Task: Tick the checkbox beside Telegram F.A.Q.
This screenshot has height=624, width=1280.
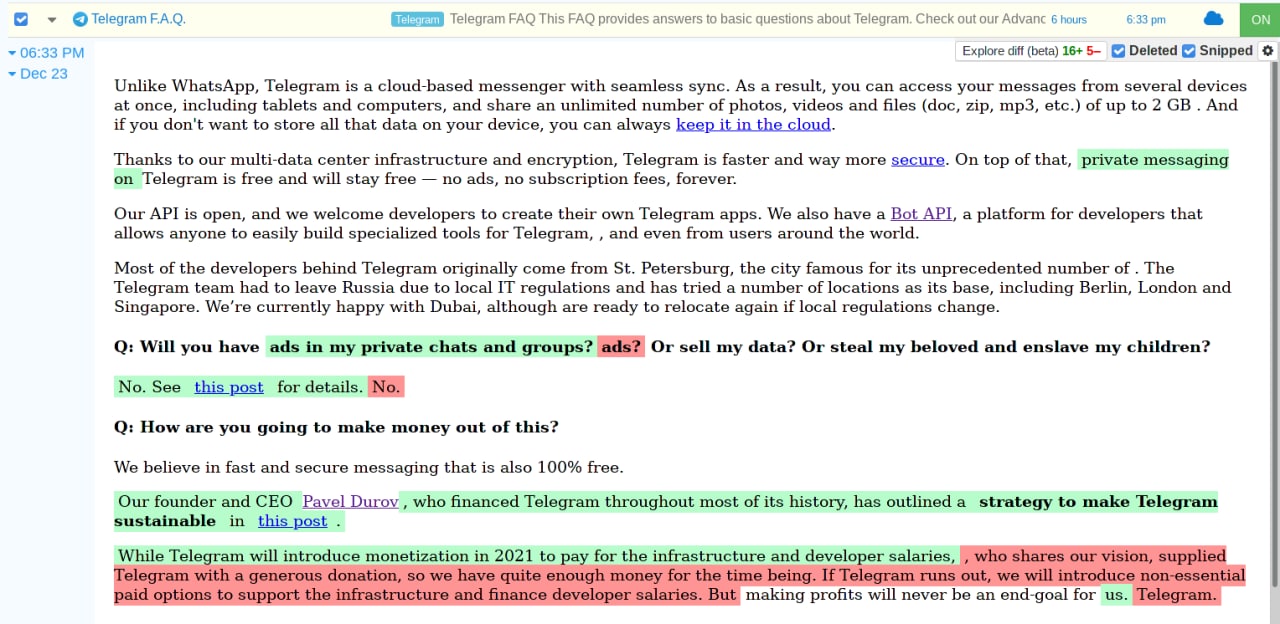Action: coord(21,19)
